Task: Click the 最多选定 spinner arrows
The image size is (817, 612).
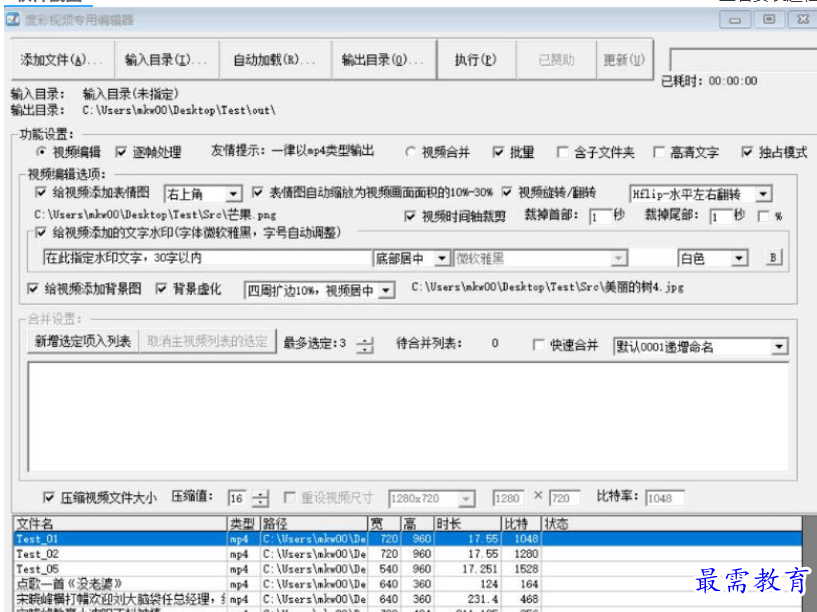Action: (x=366, y=345)
